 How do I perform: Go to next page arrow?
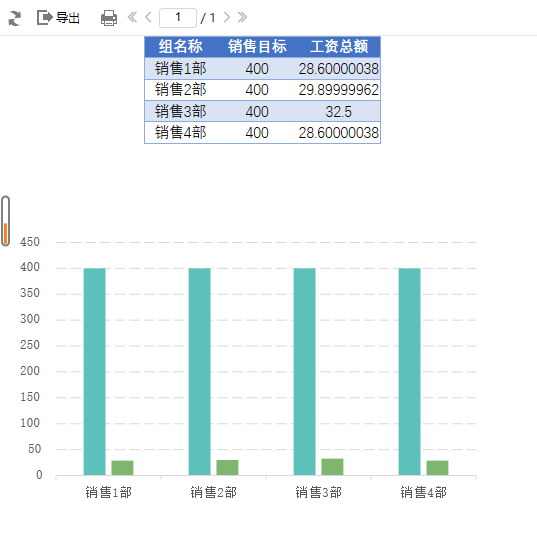(x=226, y=17)
